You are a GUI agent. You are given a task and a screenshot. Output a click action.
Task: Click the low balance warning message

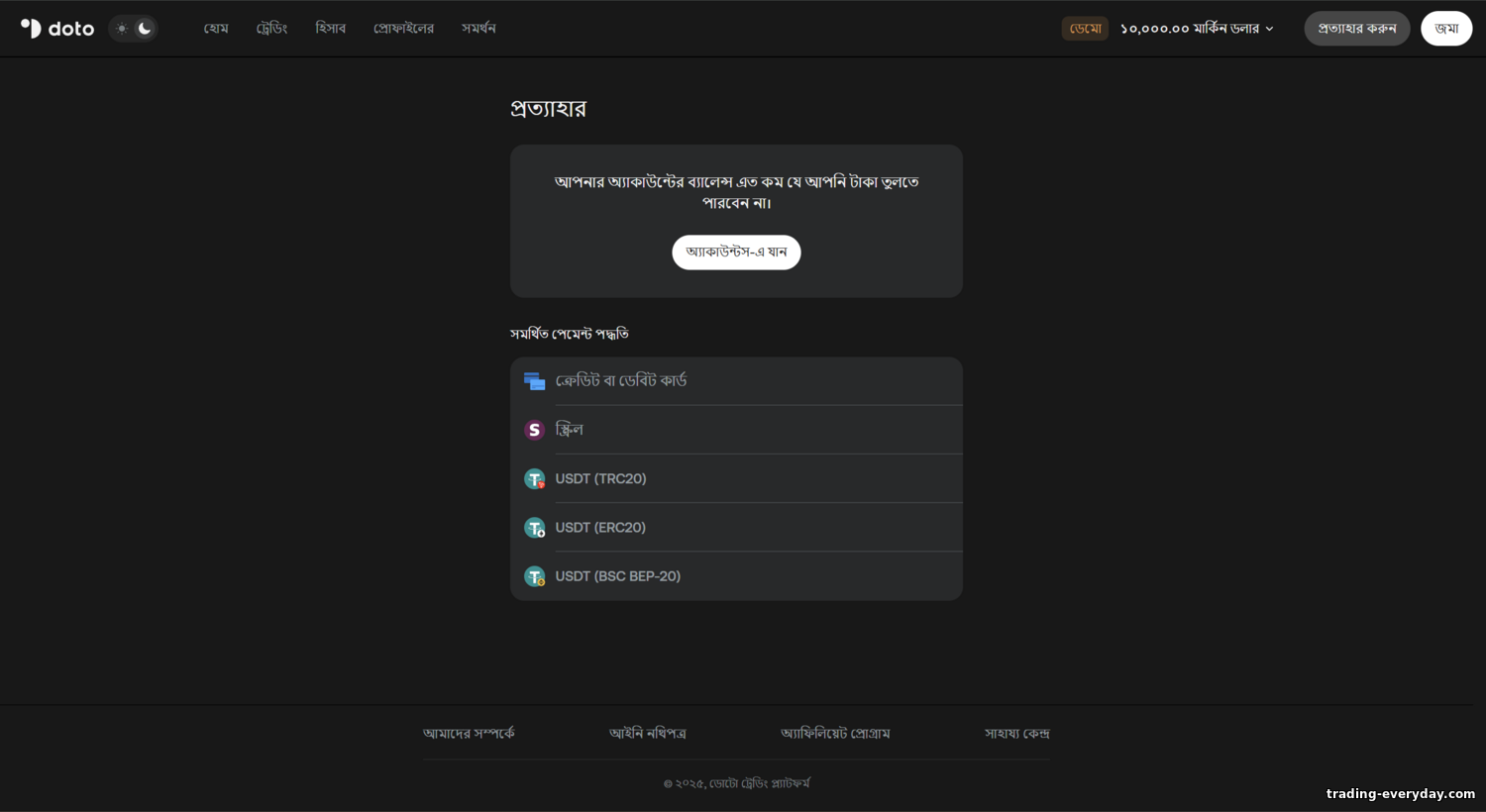pos(736,192)
